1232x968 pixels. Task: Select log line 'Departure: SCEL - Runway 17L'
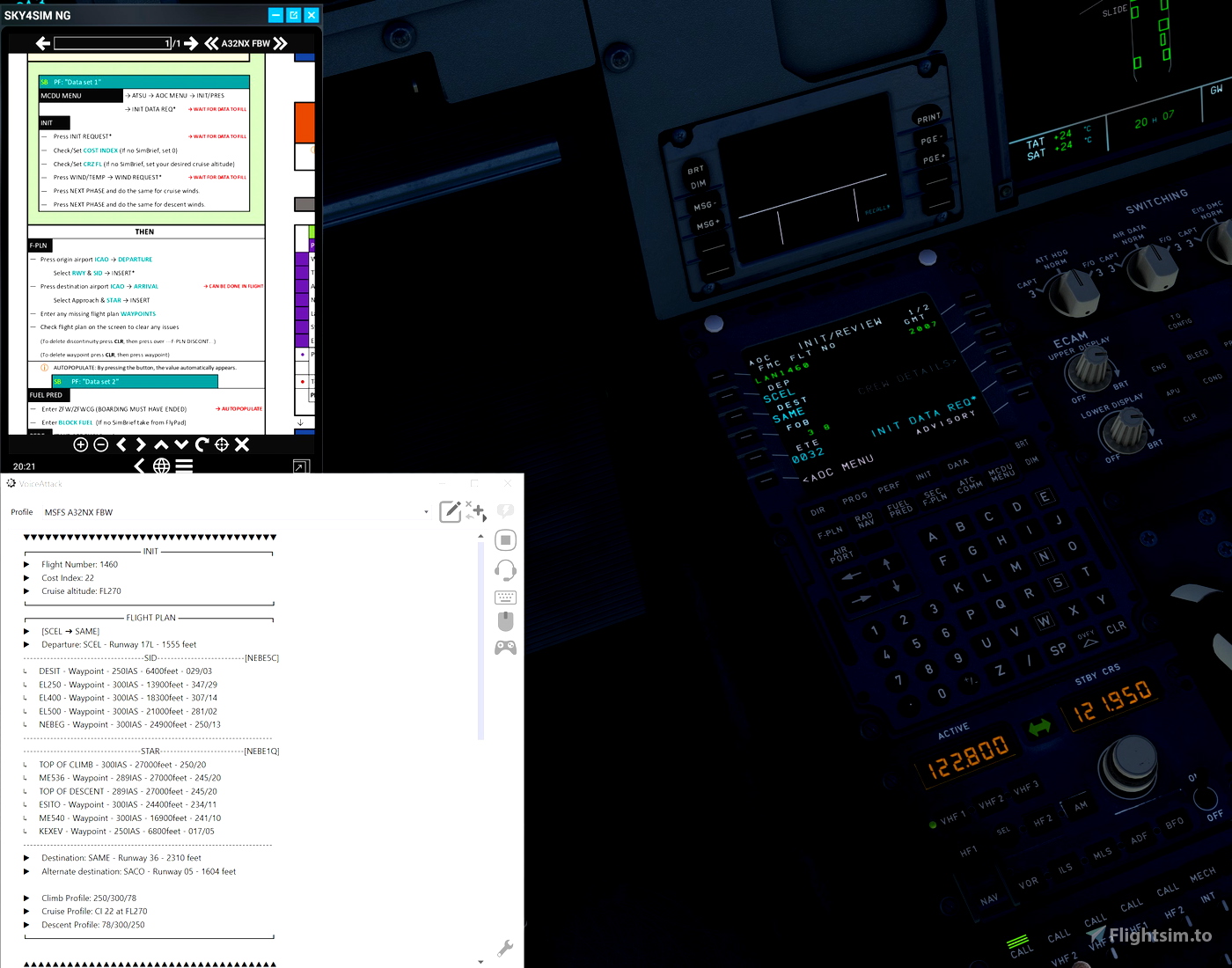click(x=119, y=645)
